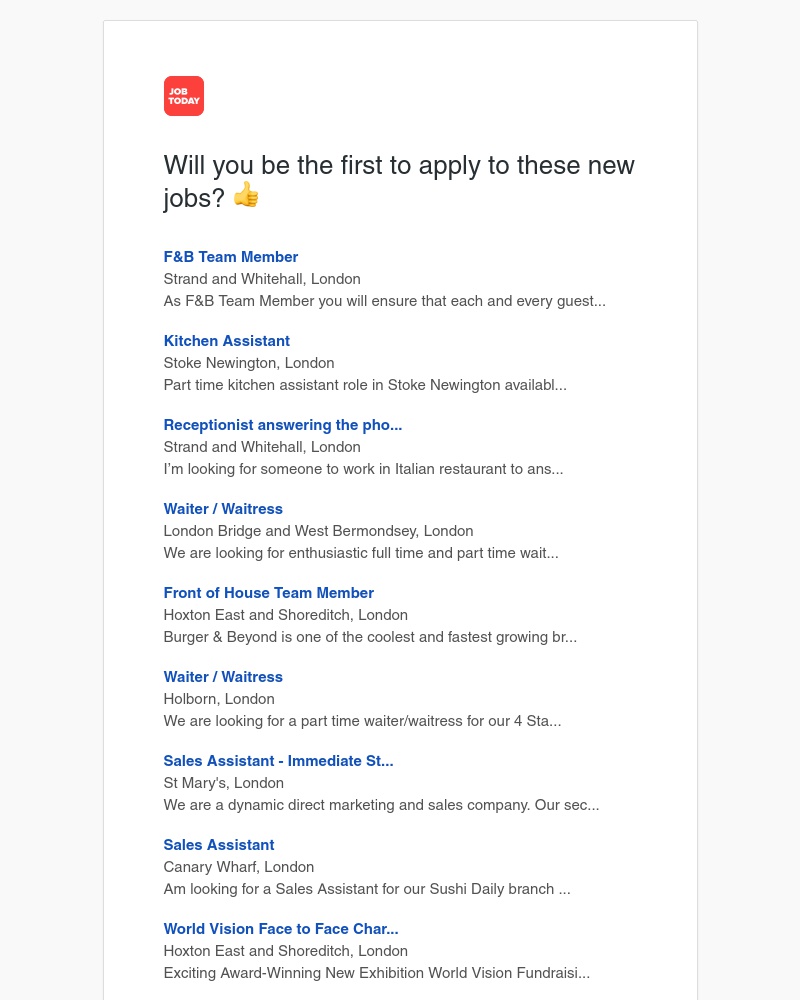Click the World Vision Fundraising description text
Image resolution: width=800 pixels, height=1000 pixels.
(377, 973)
